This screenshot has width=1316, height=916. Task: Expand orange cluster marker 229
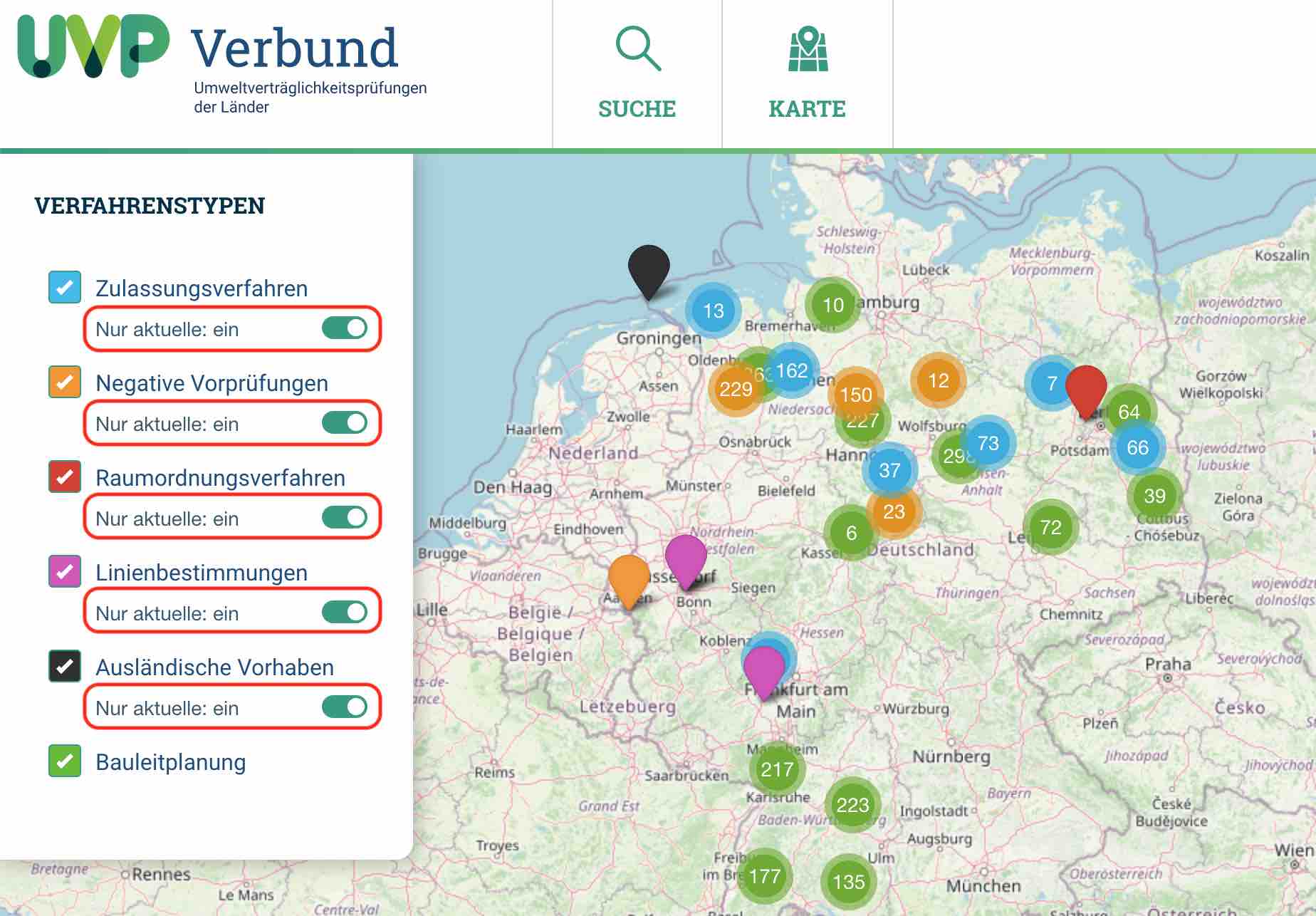pos(735,389)
